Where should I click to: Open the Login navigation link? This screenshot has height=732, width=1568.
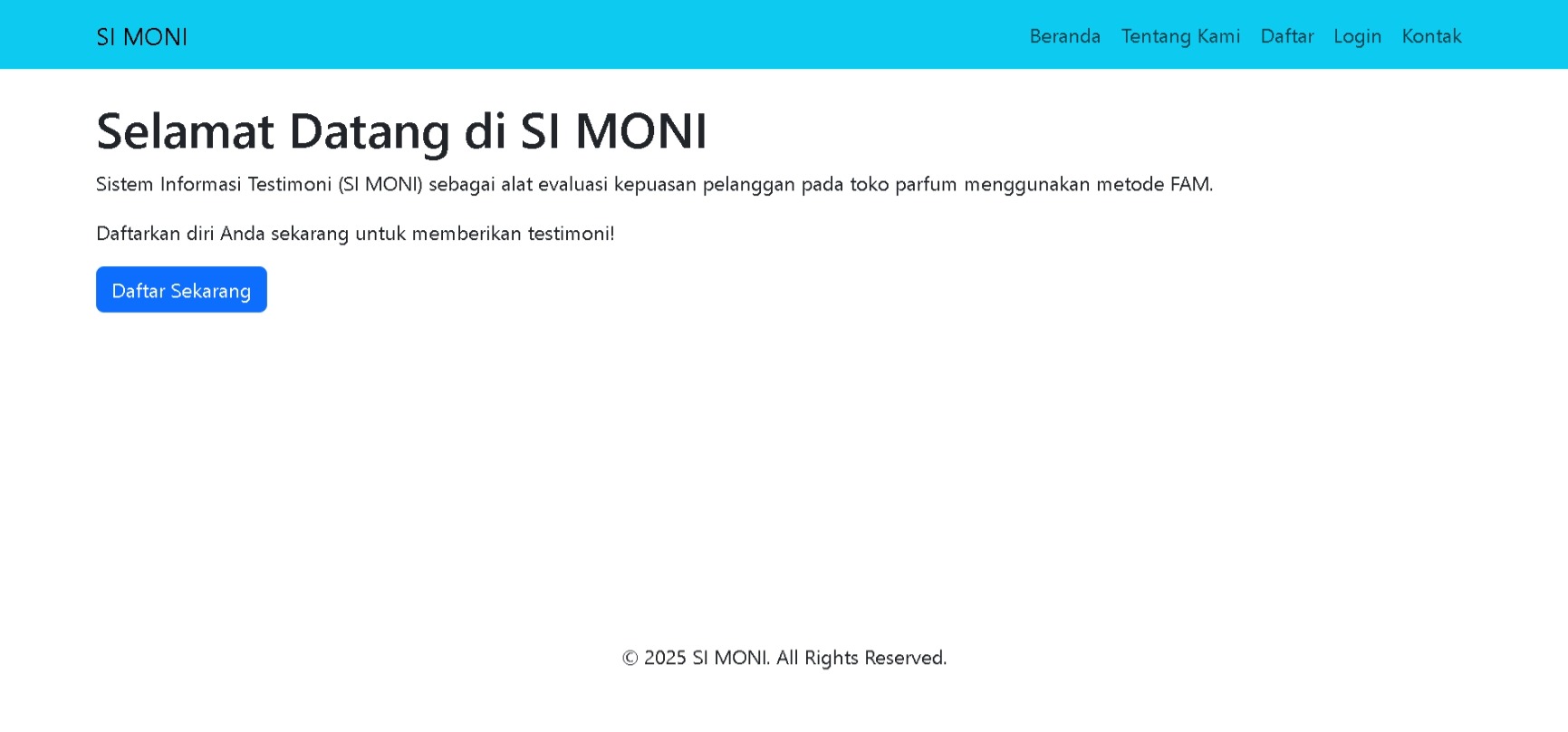(x=1357, y=36)
